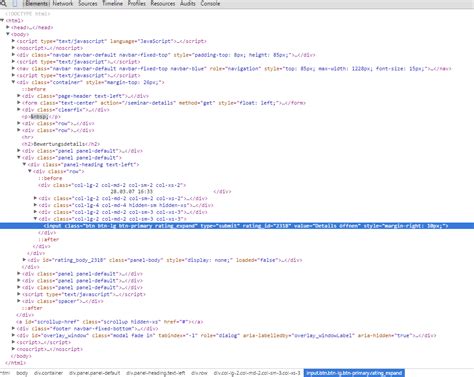474x377 pixels.
Task: Open the Resources tab
Action: tap(163, 3)
